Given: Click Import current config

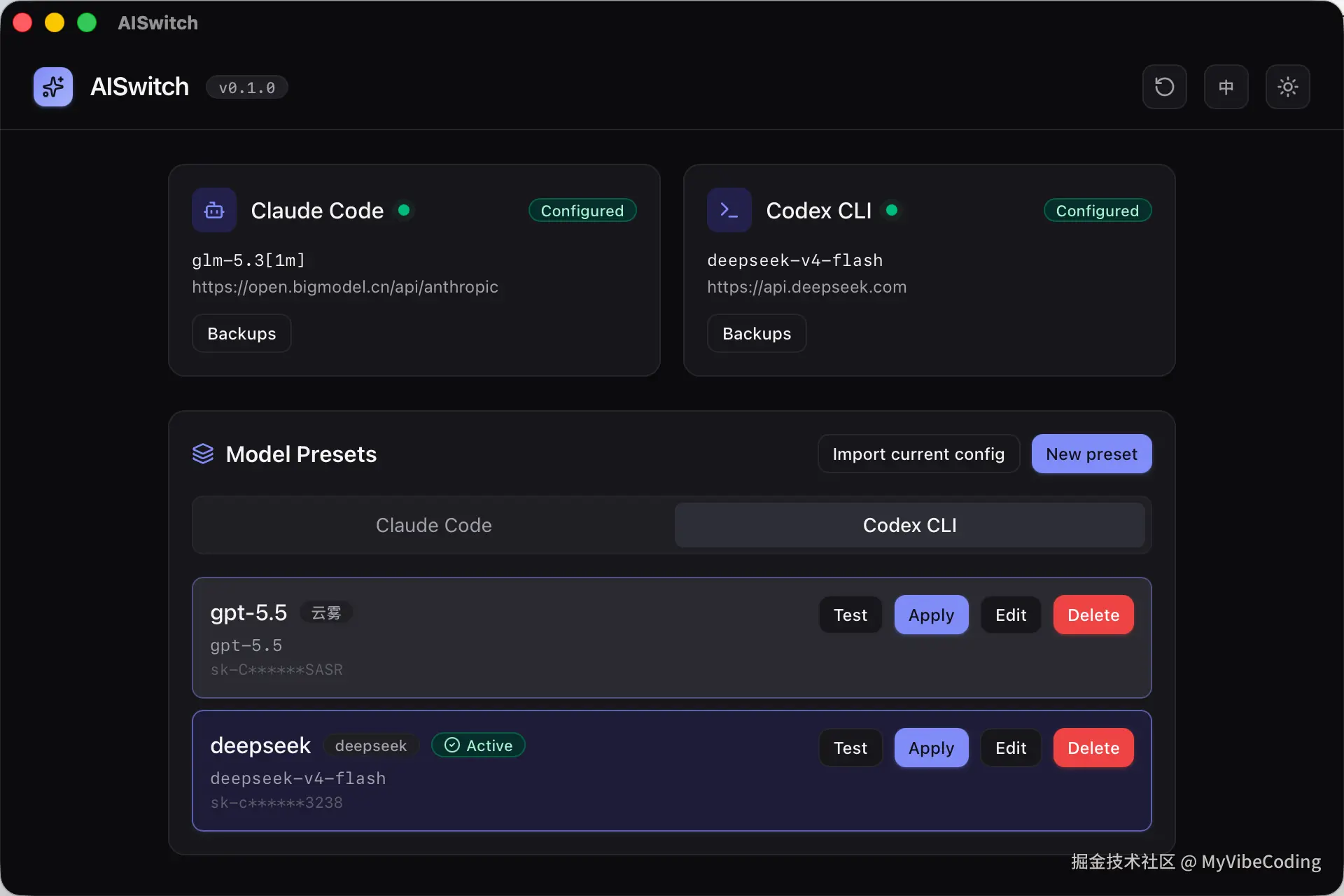Looking at the screenshot, I should 918,454.
